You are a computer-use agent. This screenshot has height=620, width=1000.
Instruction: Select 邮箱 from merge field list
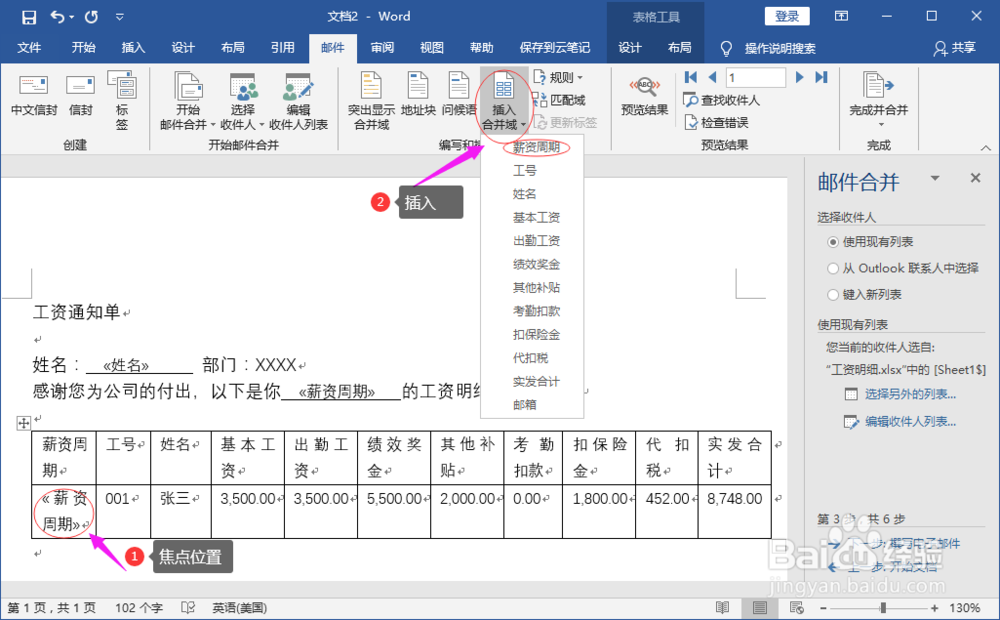[x=525, y=404]
